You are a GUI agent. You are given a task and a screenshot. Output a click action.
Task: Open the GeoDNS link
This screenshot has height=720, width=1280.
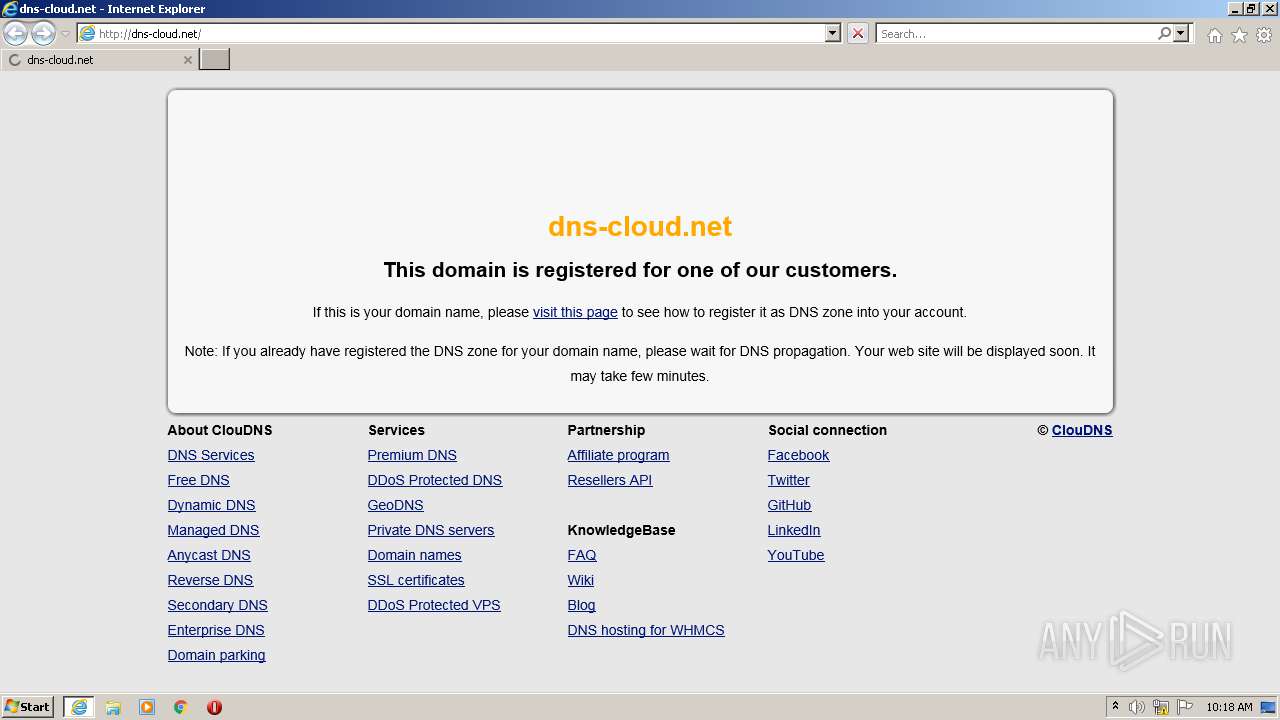coord(395,505)
